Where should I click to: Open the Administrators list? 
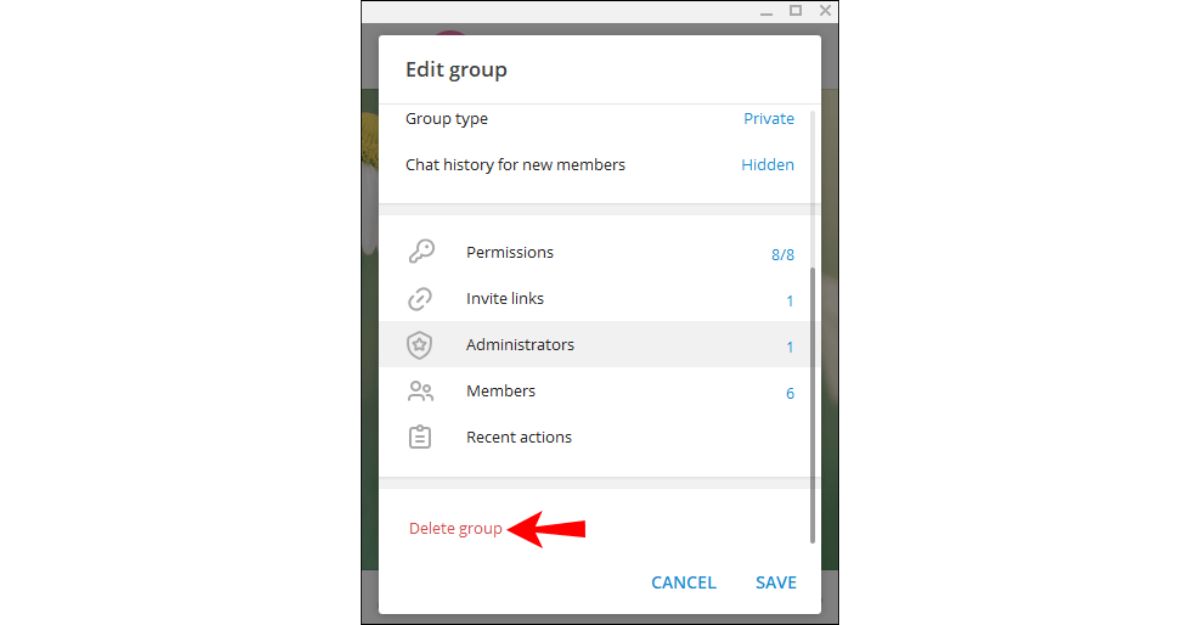(594, 344)
